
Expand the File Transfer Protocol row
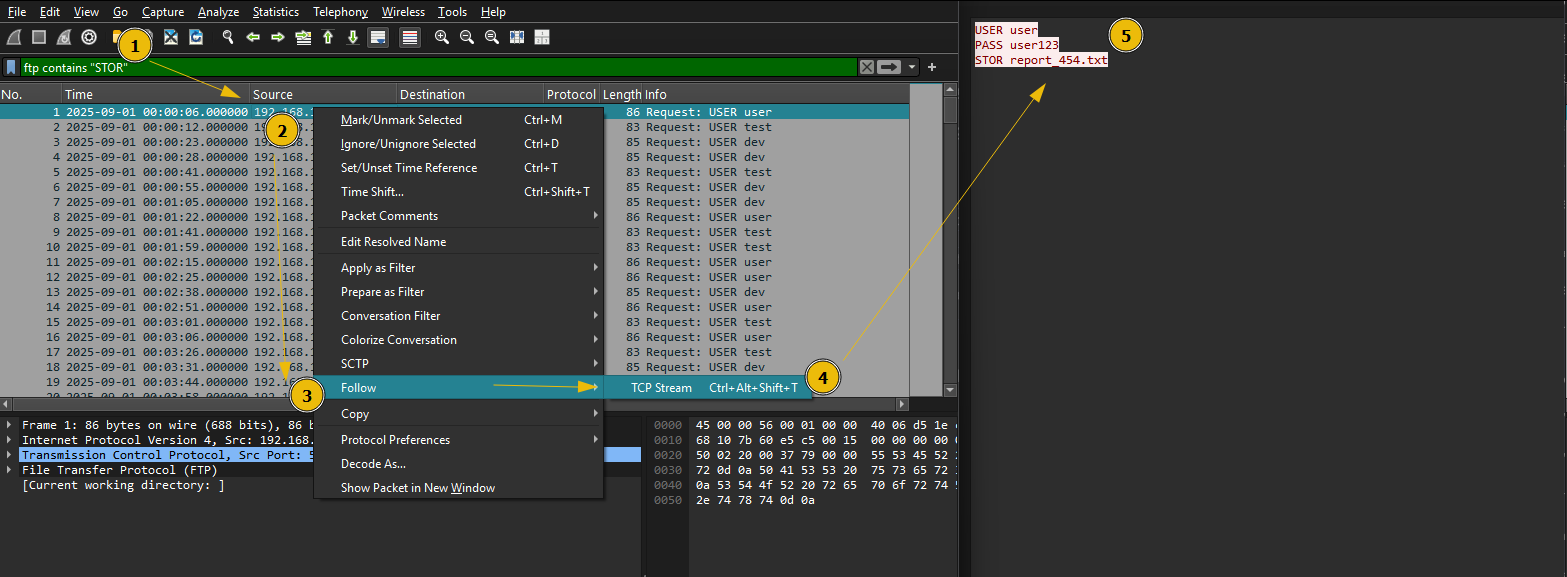pyautogui.click(x=9, y=470)
